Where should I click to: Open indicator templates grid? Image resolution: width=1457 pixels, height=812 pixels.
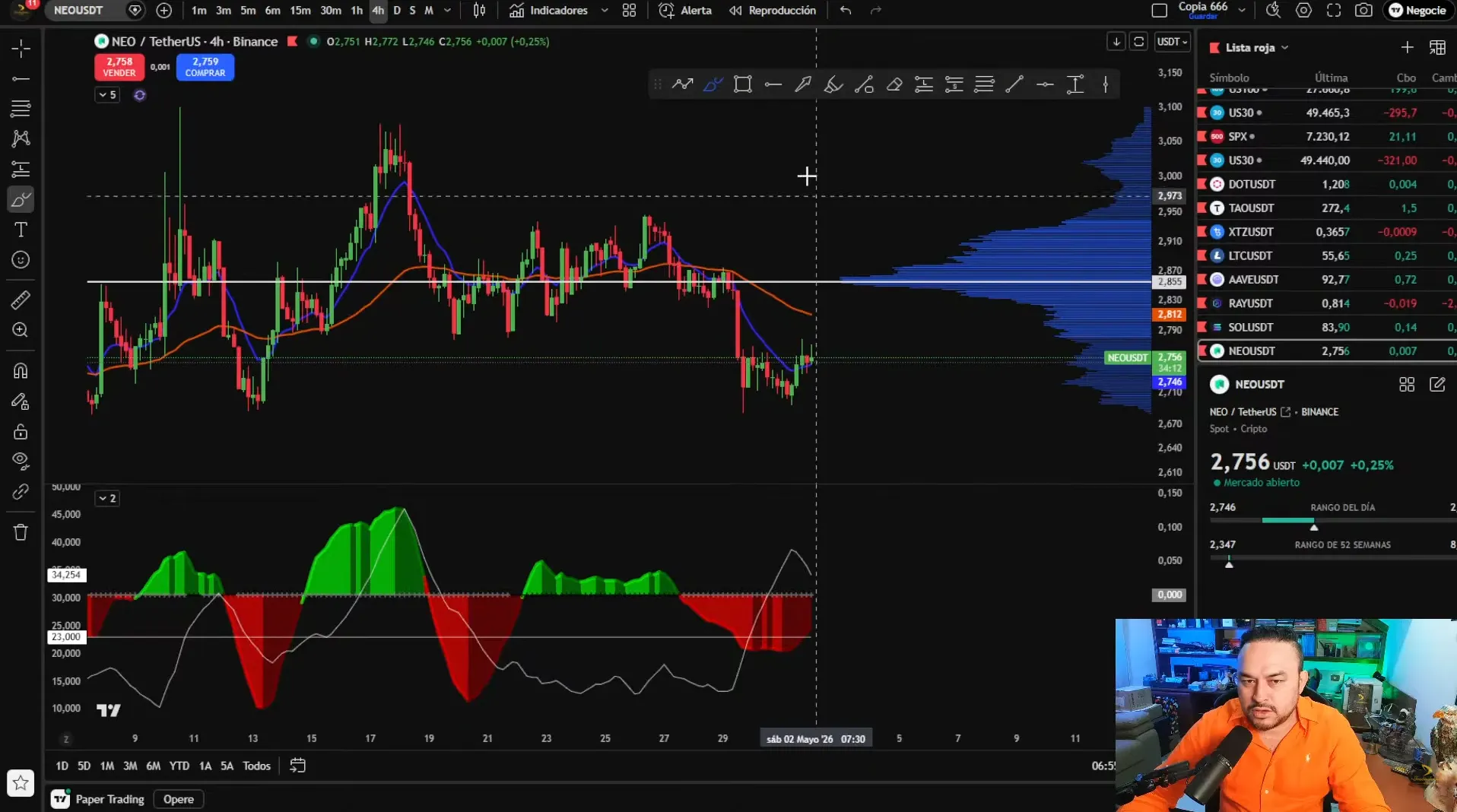pos(629,11)
